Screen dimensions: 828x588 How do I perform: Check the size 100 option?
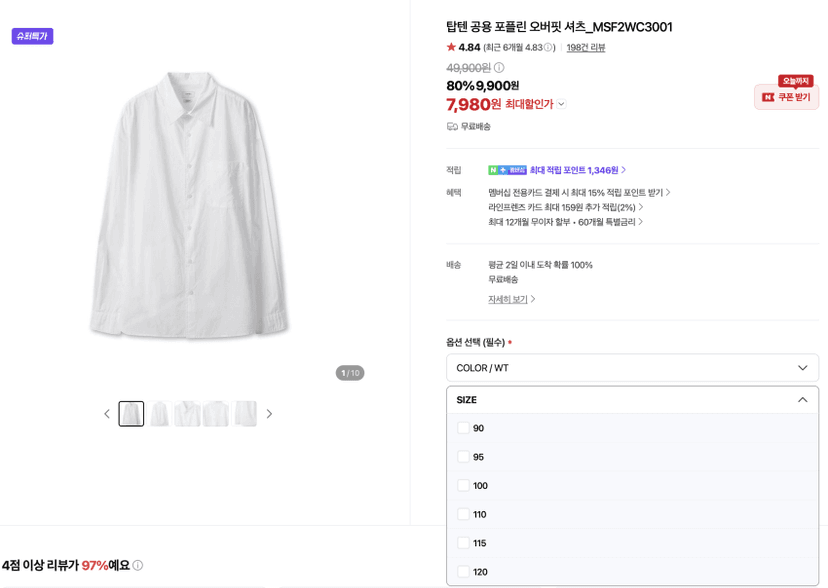click(x=463, y=486)
